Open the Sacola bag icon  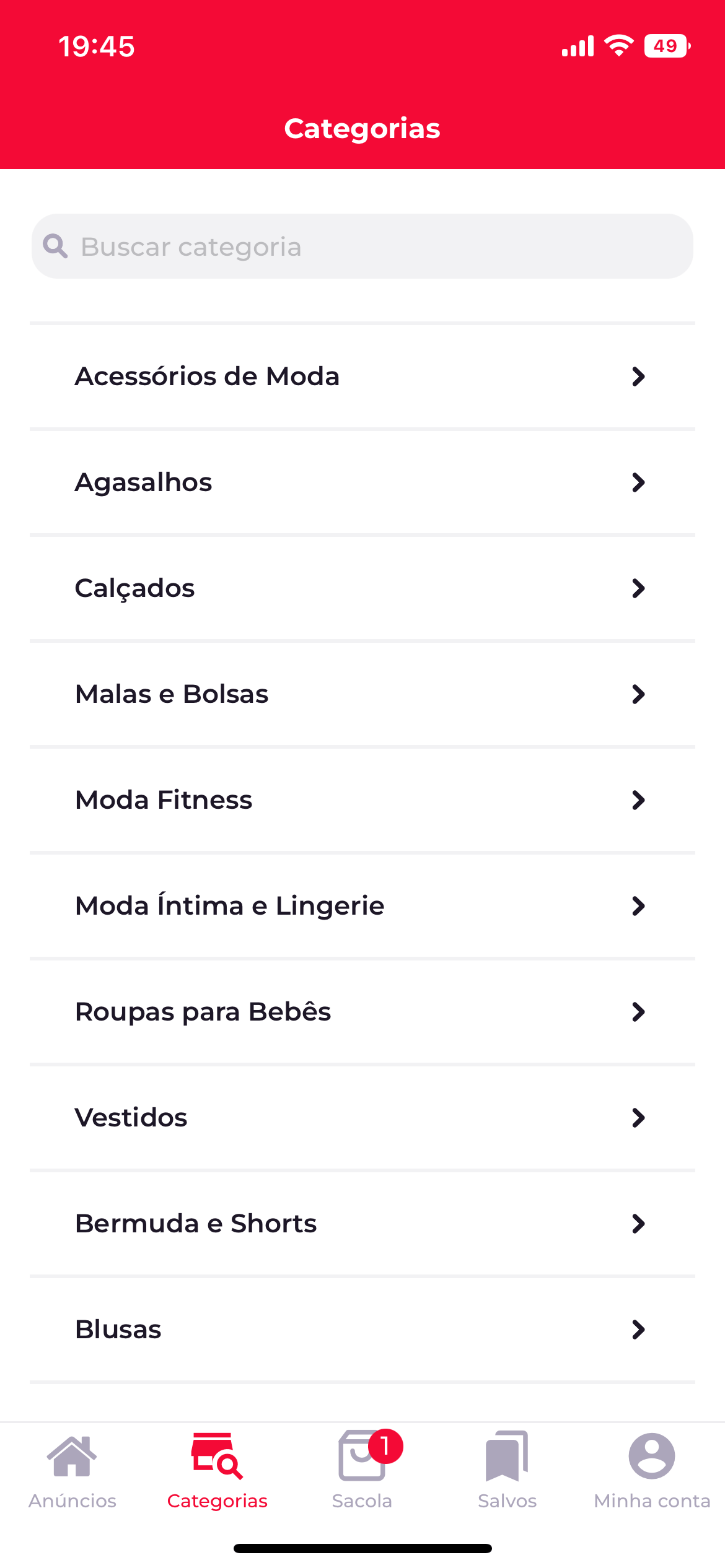point(362,1455)
